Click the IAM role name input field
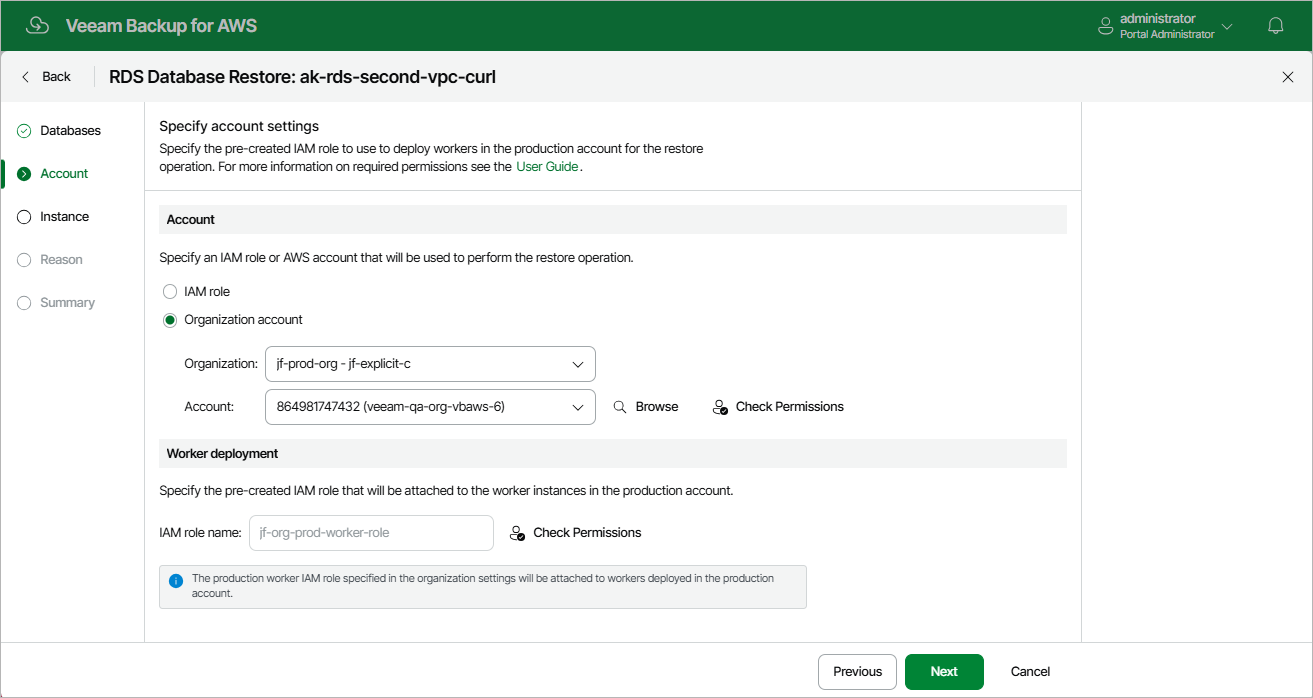Image resolution: width=1313 pixels, height=698 pixels. tap(371, 533)
